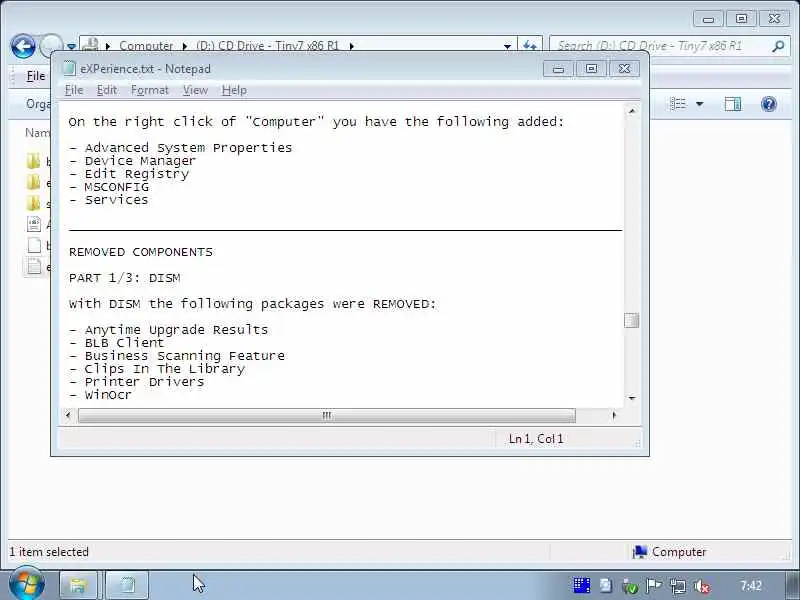
Task: Click the "- Advanced System Properties" line
Action: [x=181, y=148]
